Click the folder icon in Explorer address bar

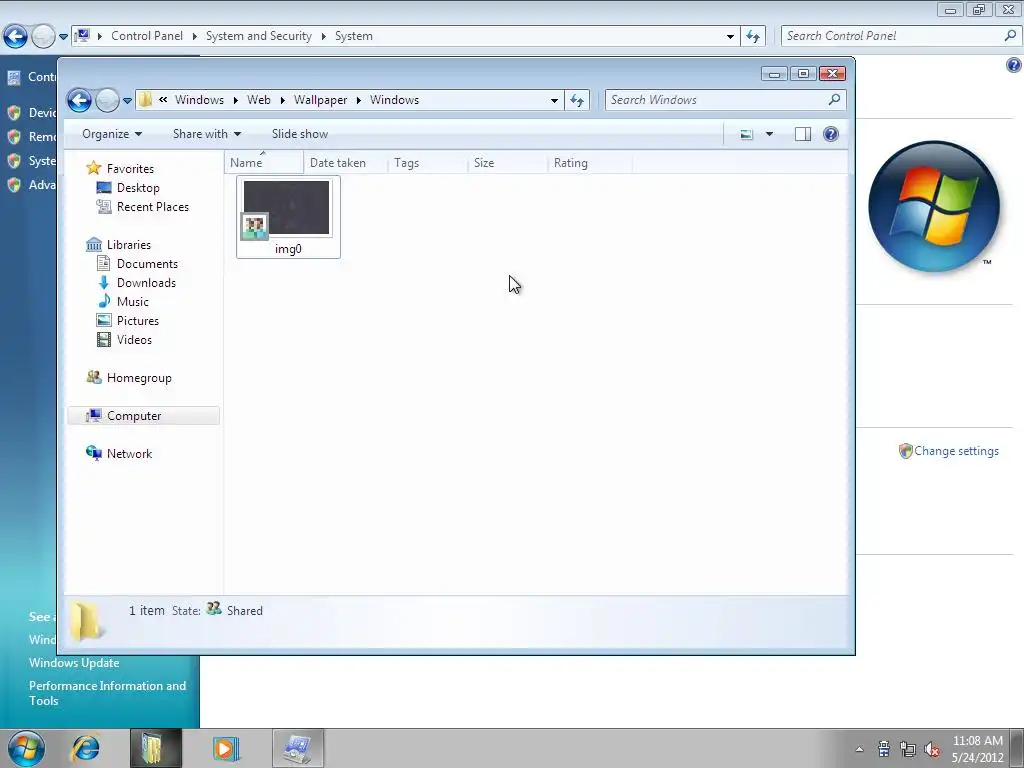pyautogui.click(x=146, y=99)
